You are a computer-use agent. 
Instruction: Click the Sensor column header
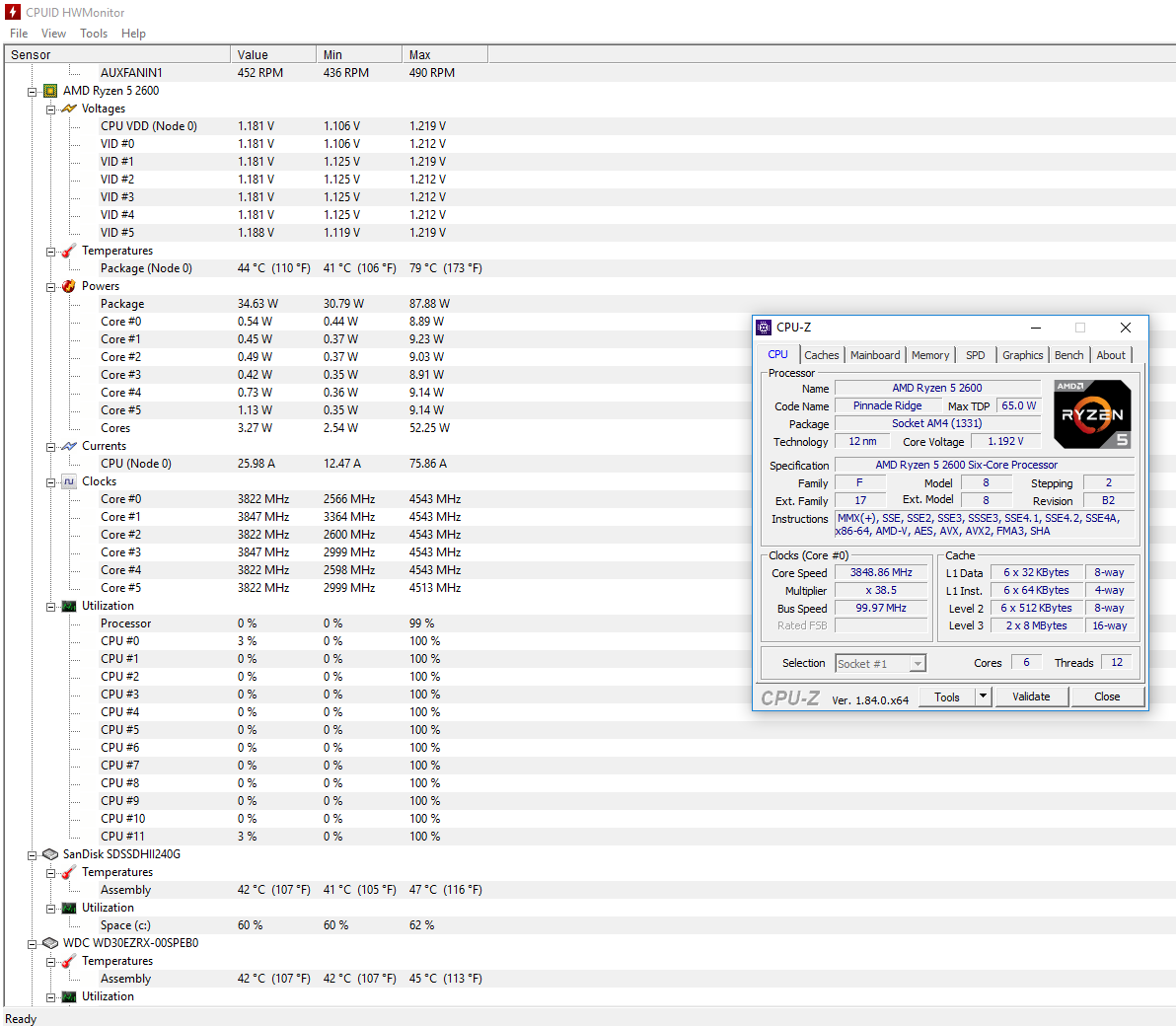[x=117, y=54]
